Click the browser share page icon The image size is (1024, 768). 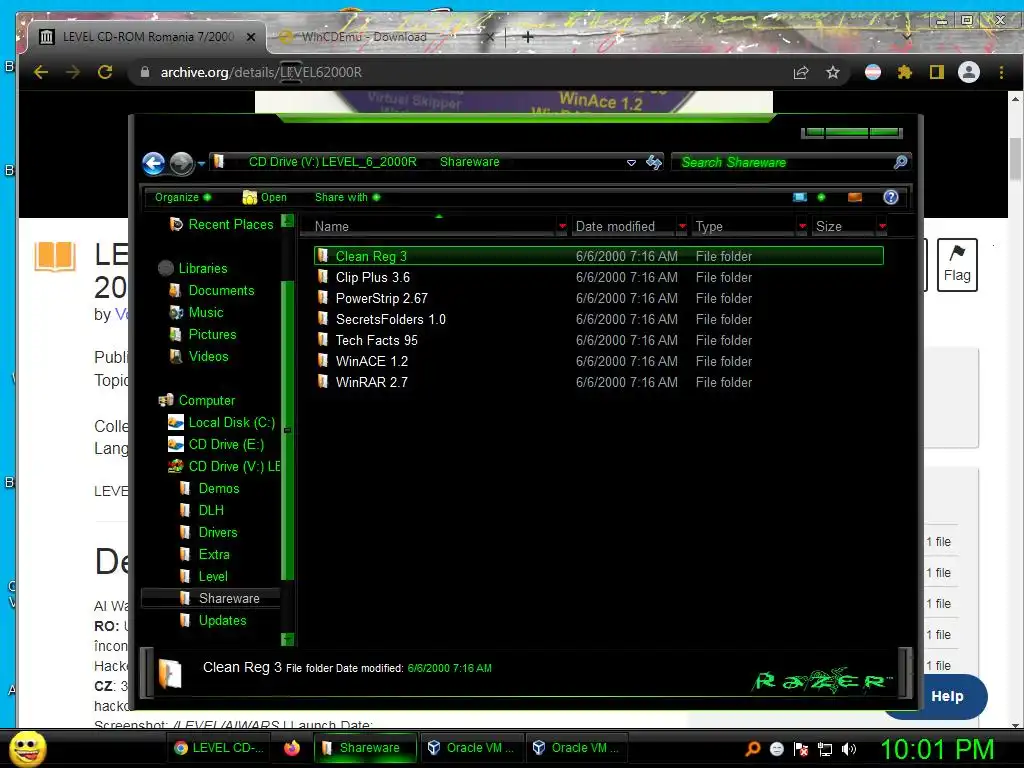point(801,72)
